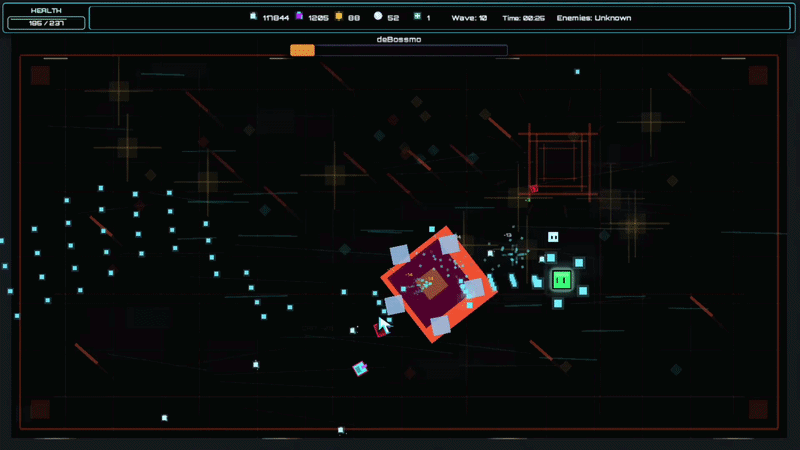This screenshot has height=450, width=800.
Task: Click the concentric red squares spawner
Action: click(558, 161)
